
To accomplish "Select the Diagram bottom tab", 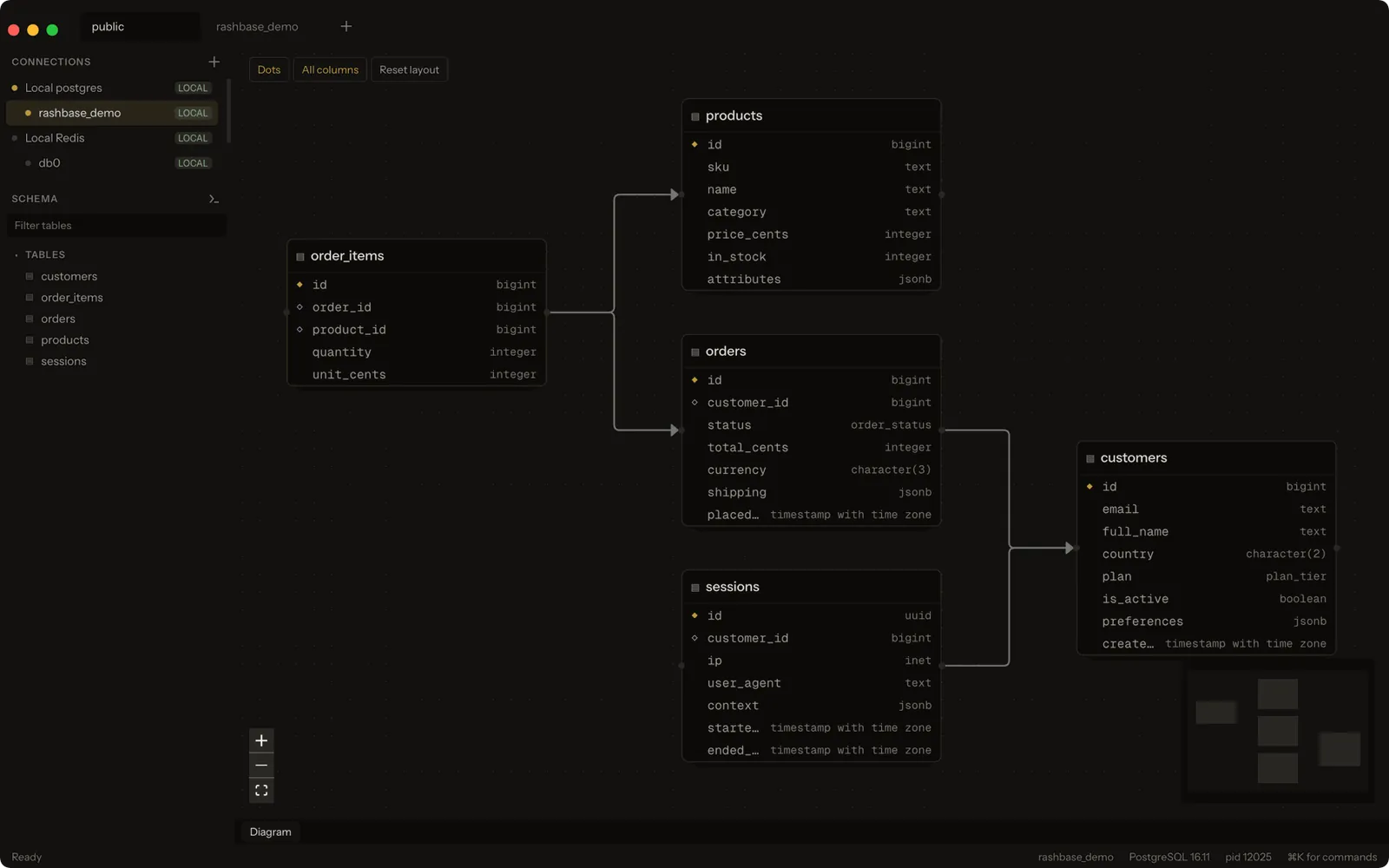I will [x=271, y=832].
